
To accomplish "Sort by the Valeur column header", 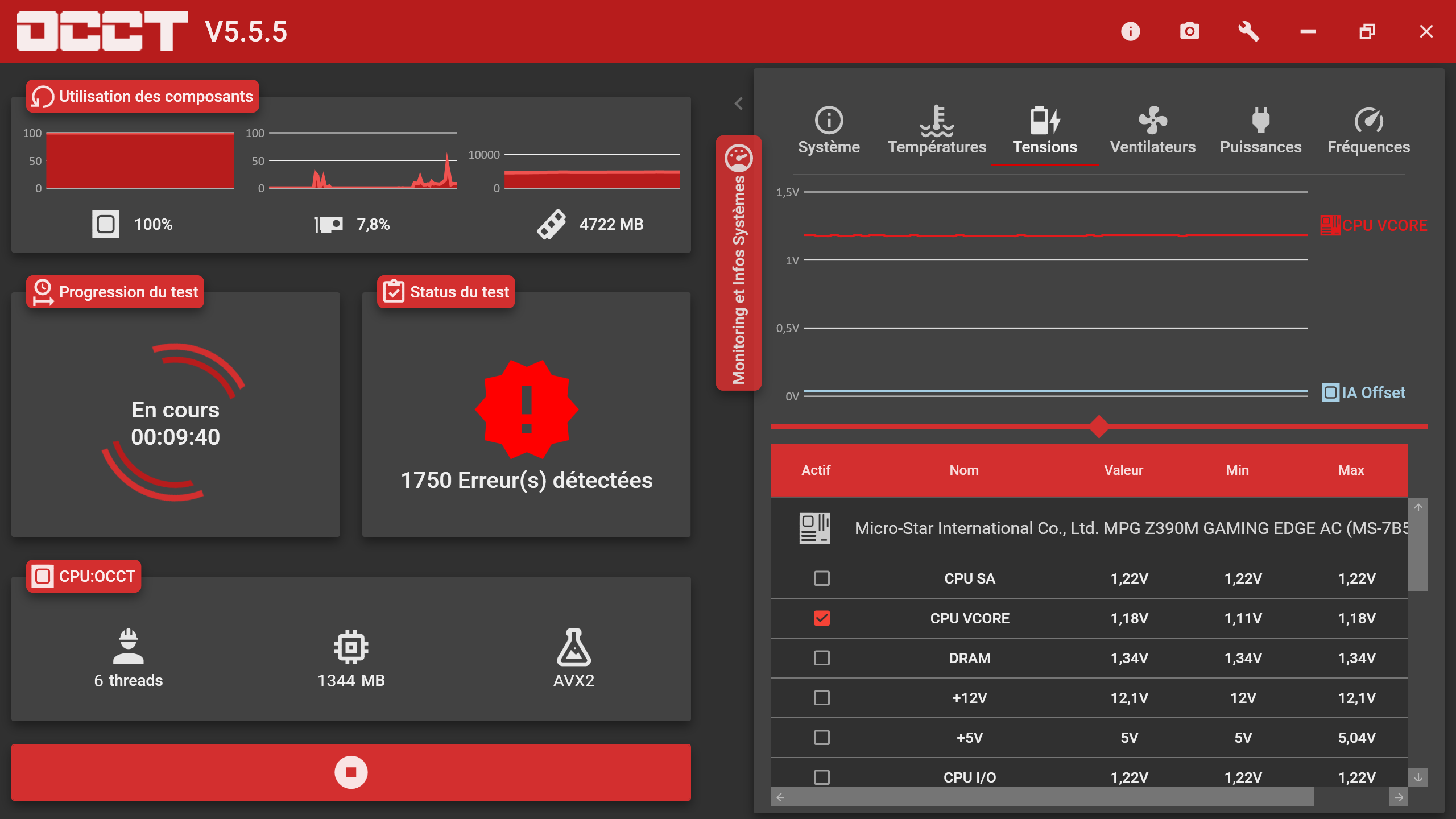I will [x=1123, y=470].
